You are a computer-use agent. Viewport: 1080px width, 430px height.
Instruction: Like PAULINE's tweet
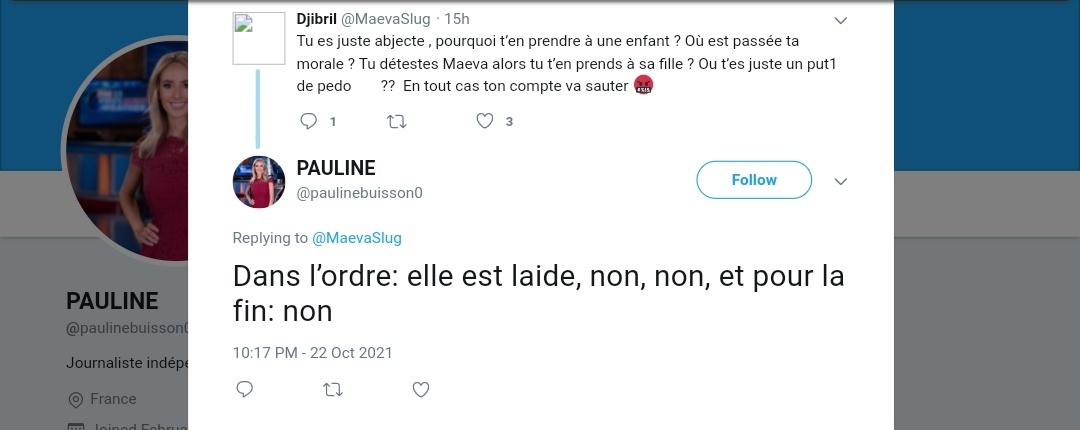[x=421, y=389]
